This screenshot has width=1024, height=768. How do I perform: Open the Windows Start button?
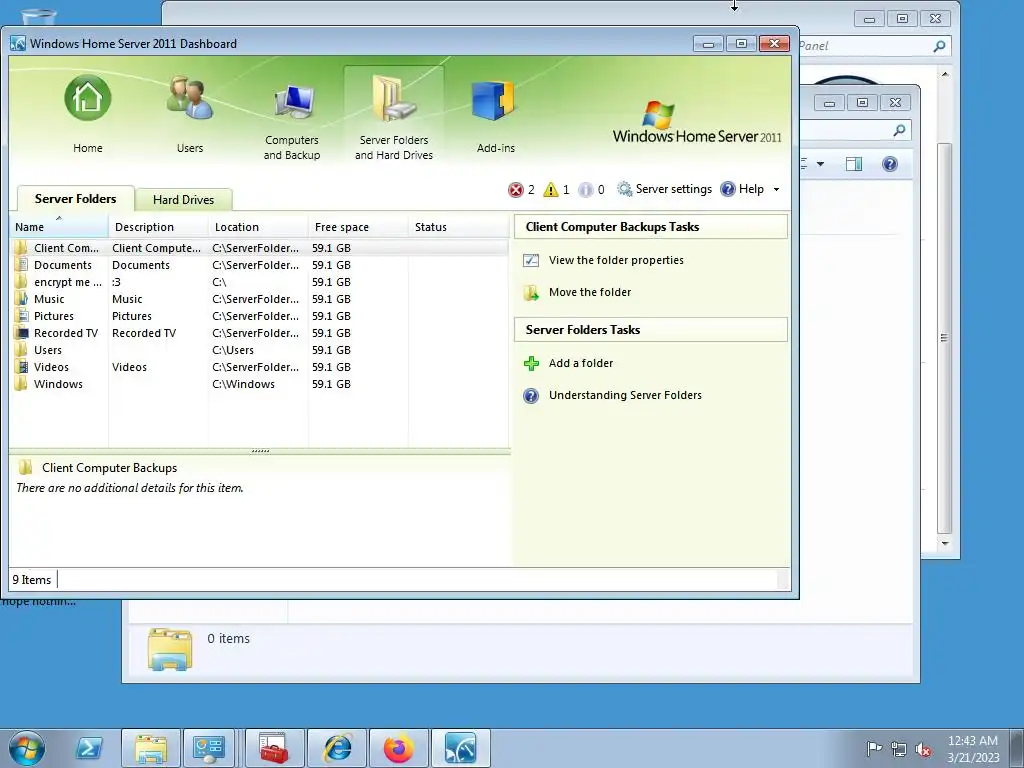click(27, 748)
